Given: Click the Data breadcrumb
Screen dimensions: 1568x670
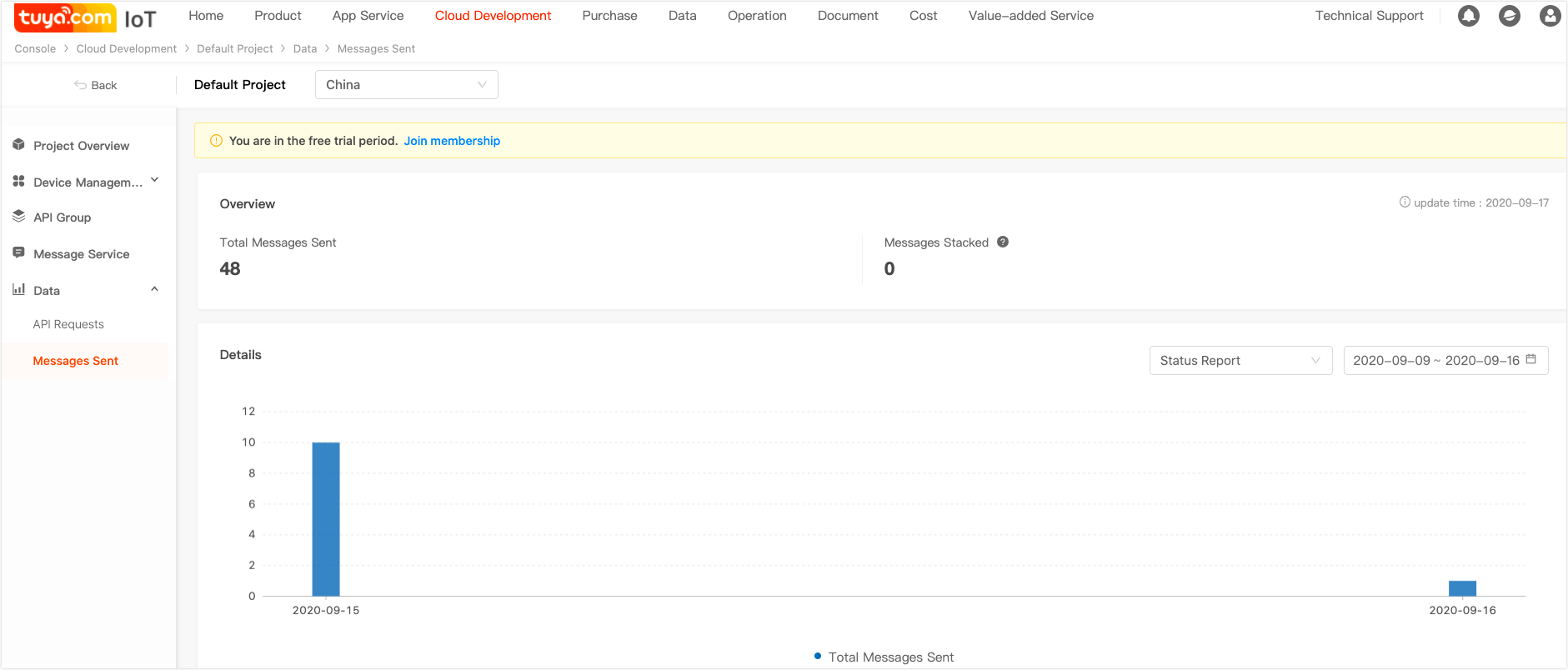Looking at the screenshot, I should (305, 48).
